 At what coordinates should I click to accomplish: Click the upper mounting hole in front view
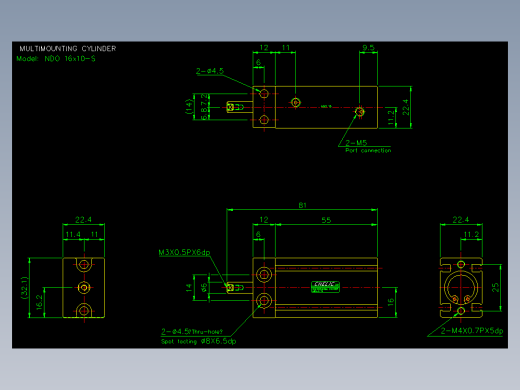click(264, 275)
